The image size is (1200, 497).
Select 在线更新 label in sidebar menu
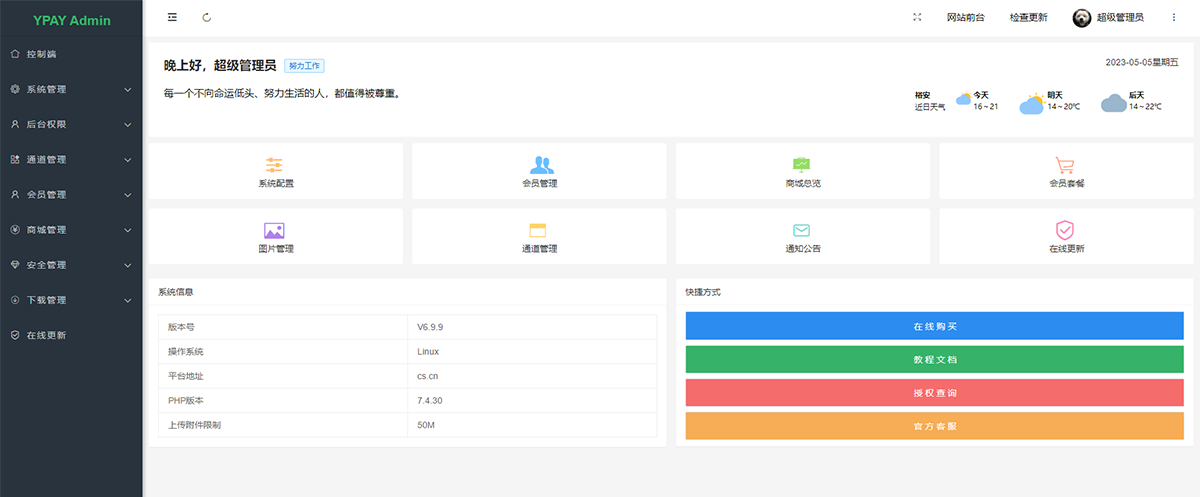(46, 335)
